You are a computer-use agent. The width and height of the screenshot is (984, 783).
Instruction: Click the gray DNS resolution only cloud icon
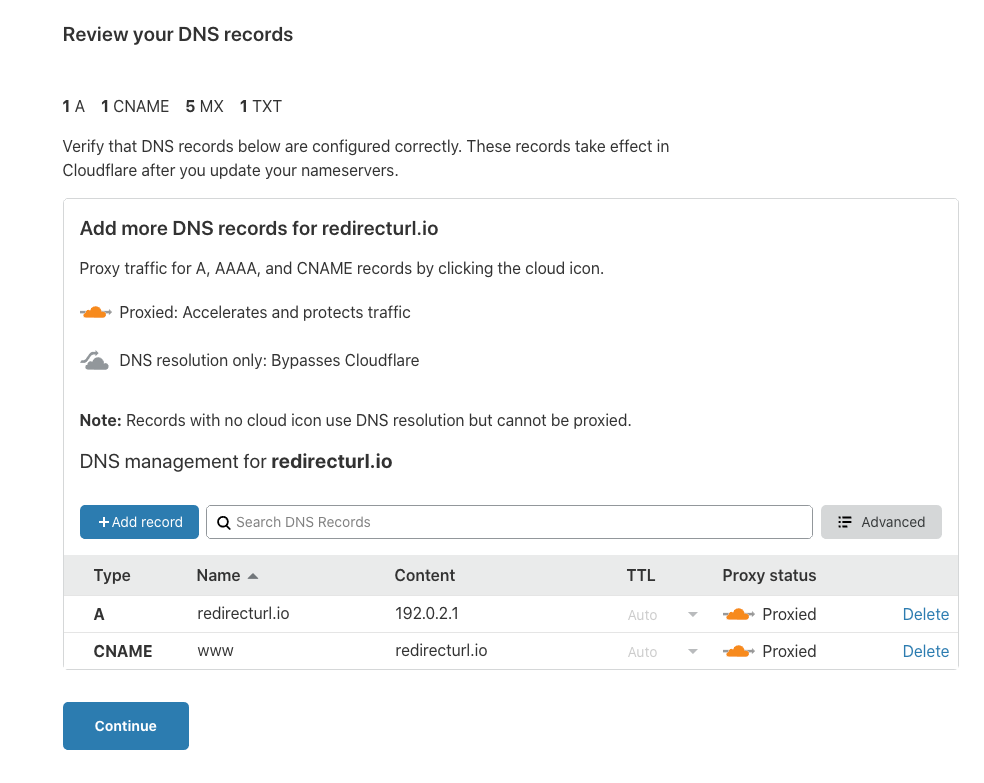94,360
